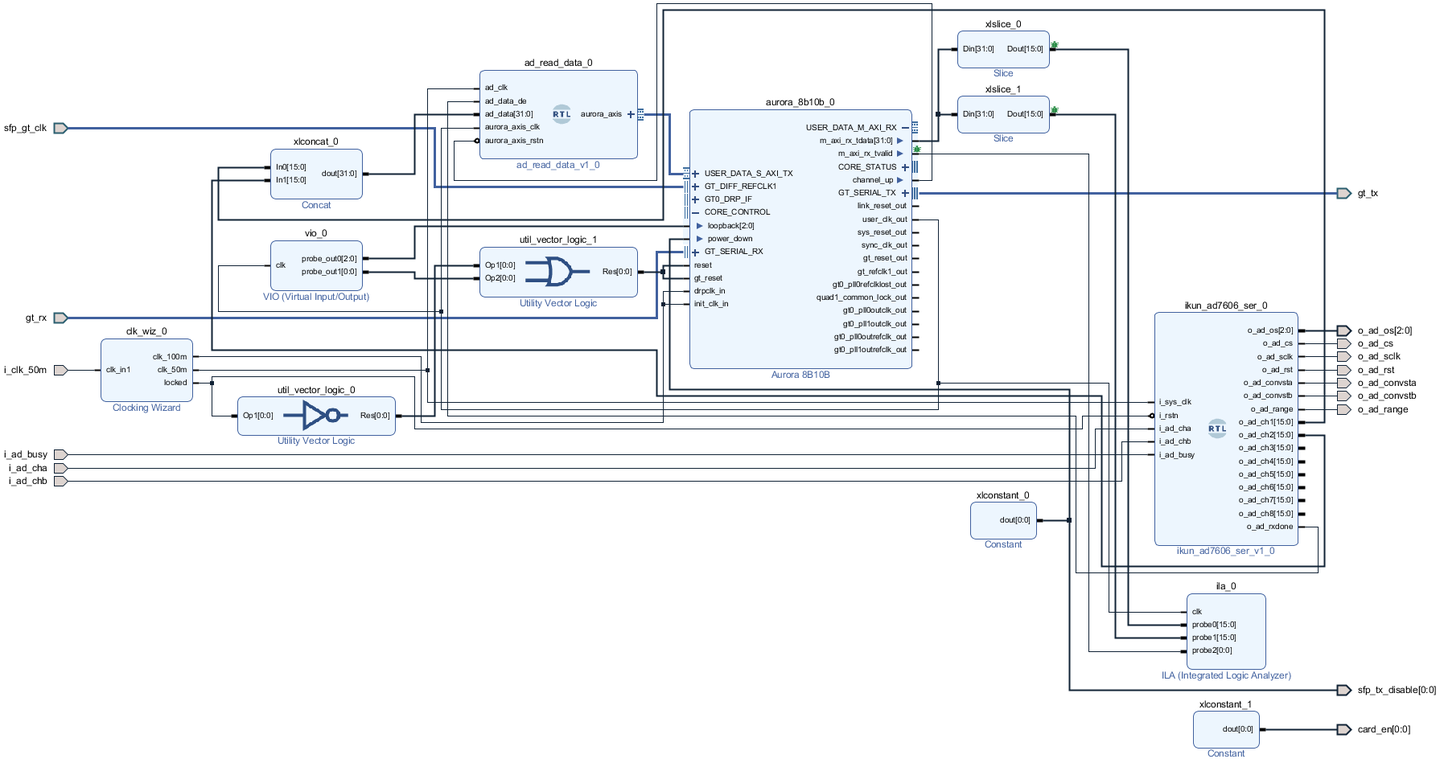Expand the GT0_DRP_IF interface plus
Image resolution: width=1440 pixels, height=759 pixels.
pos(696,199)
